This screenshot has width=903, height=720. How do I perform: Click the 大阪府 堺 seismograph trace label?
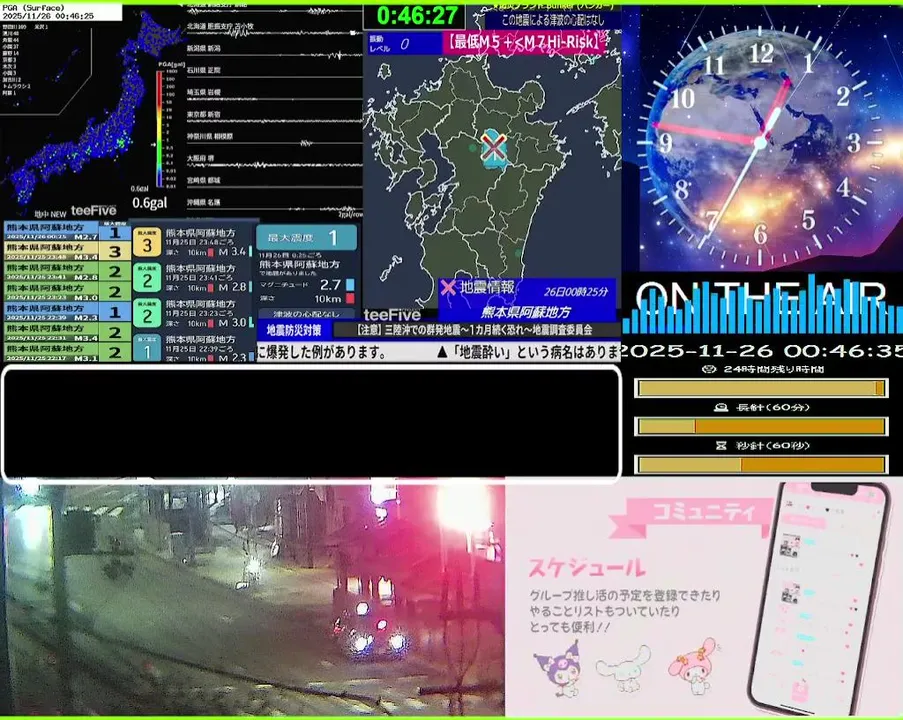point(200,158)
